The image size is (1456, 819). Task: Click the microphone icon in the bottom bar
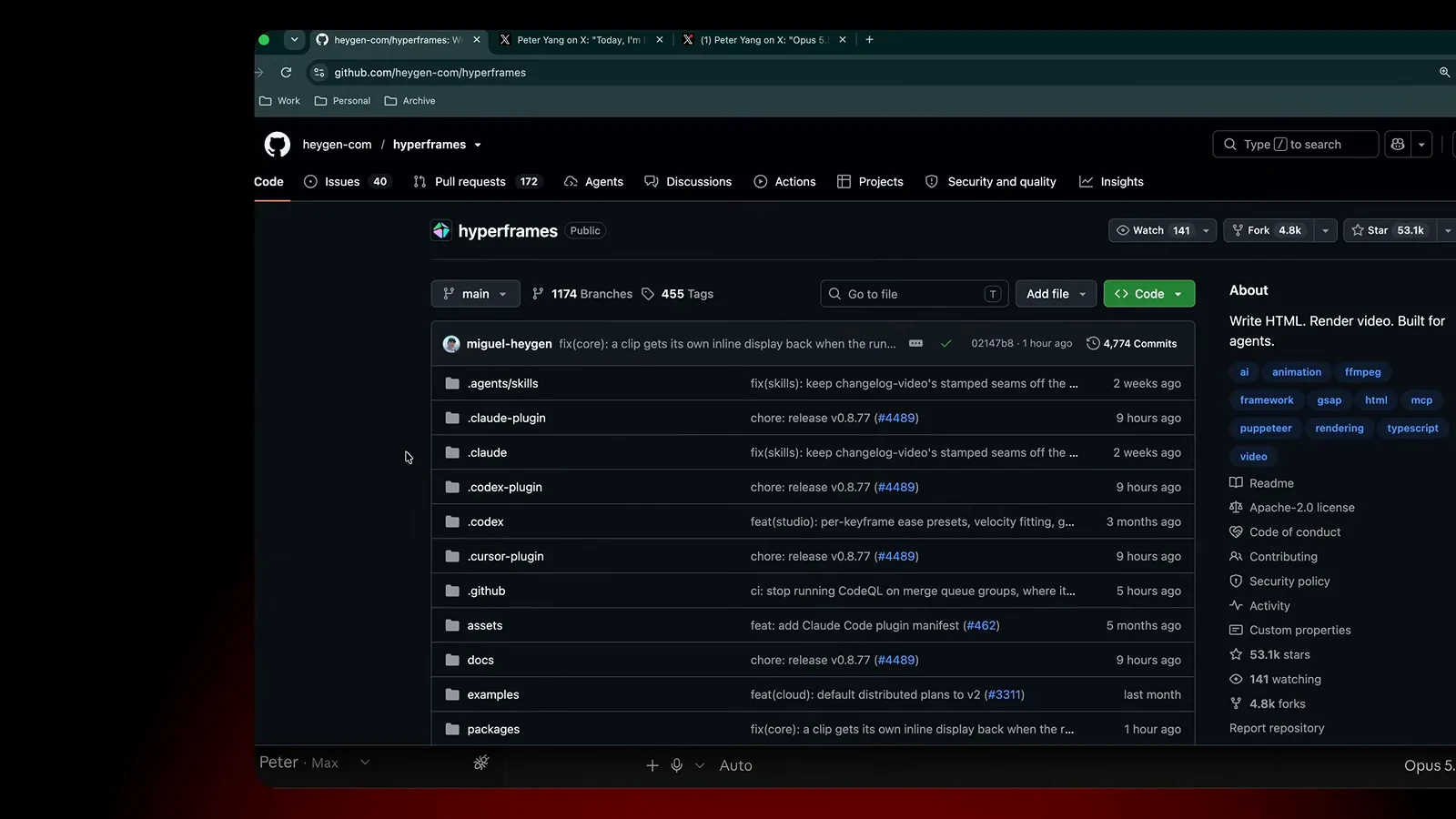pos(677,765)
